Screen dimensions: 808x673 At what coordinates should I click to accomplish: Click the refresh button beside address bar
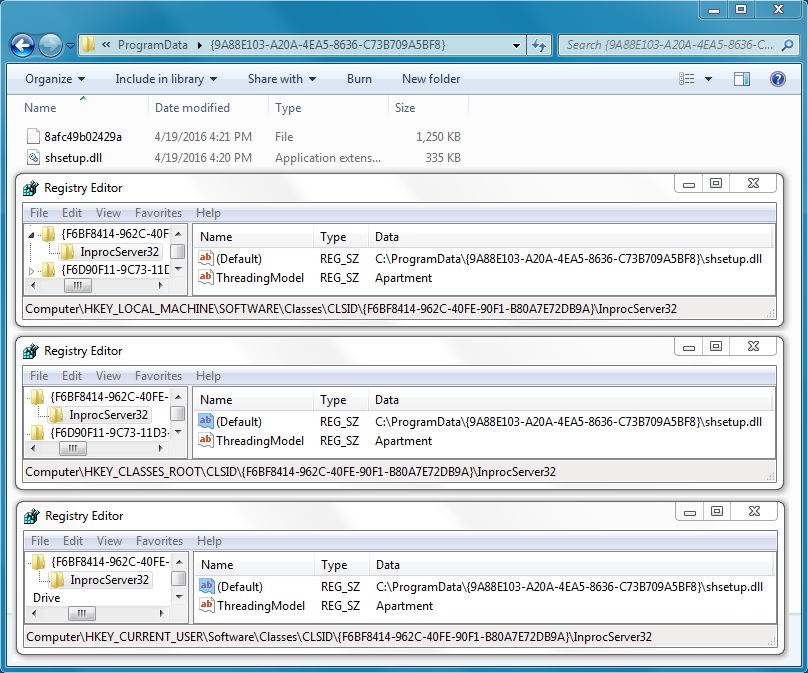[540, 45]
